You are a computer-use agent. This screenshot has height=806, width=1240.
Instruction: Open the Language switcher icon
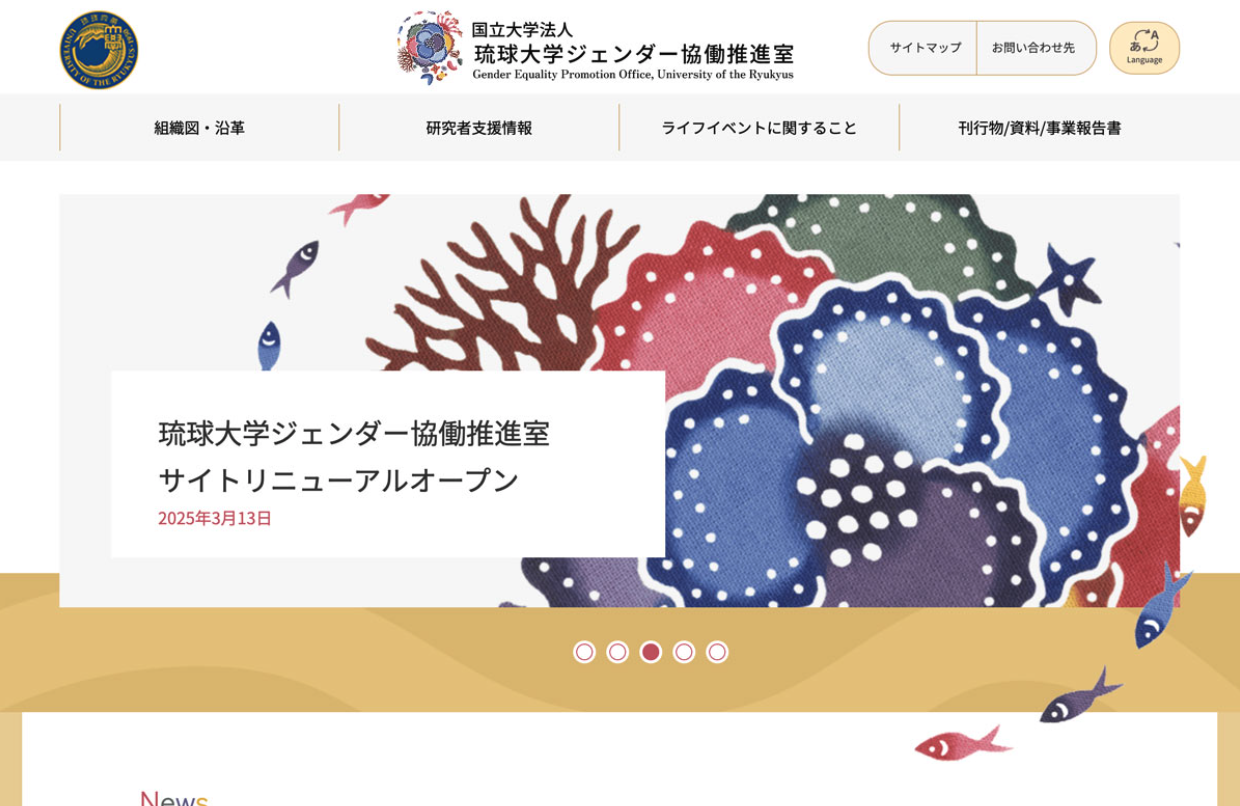pos(1144,48)
